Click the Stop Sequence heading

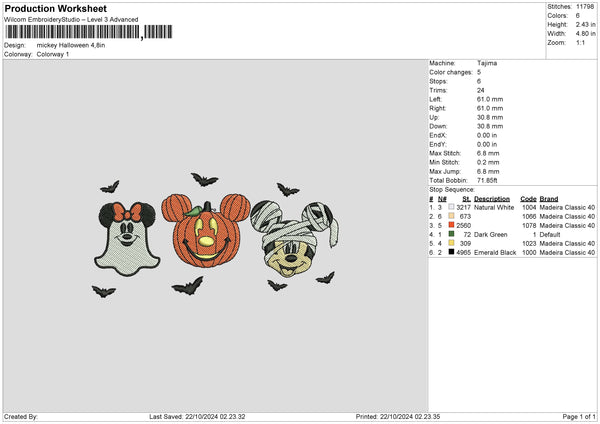point(452,190)
